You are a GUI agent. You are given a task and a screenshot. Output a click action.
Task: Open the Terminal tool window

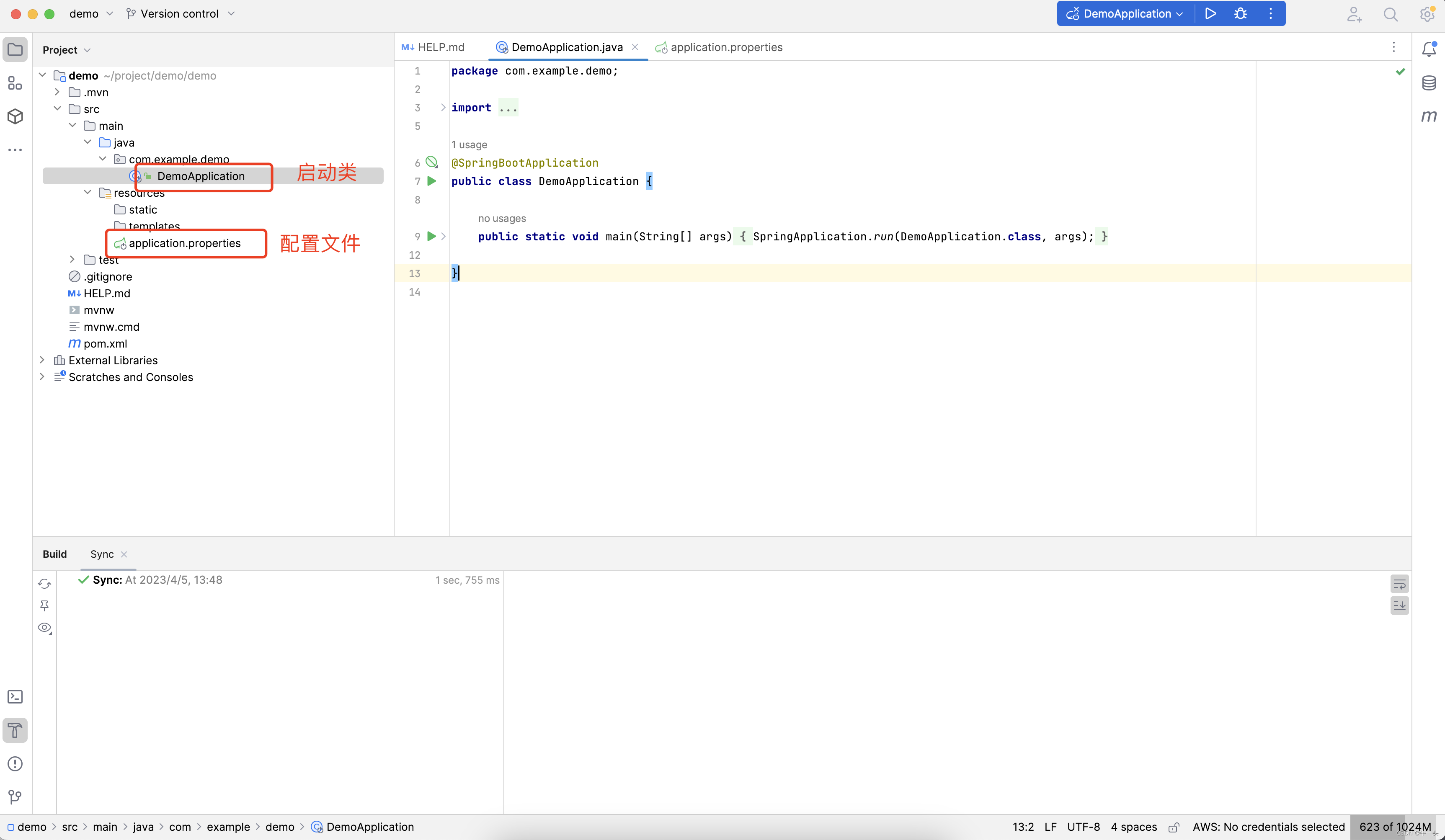pos(15,697)
